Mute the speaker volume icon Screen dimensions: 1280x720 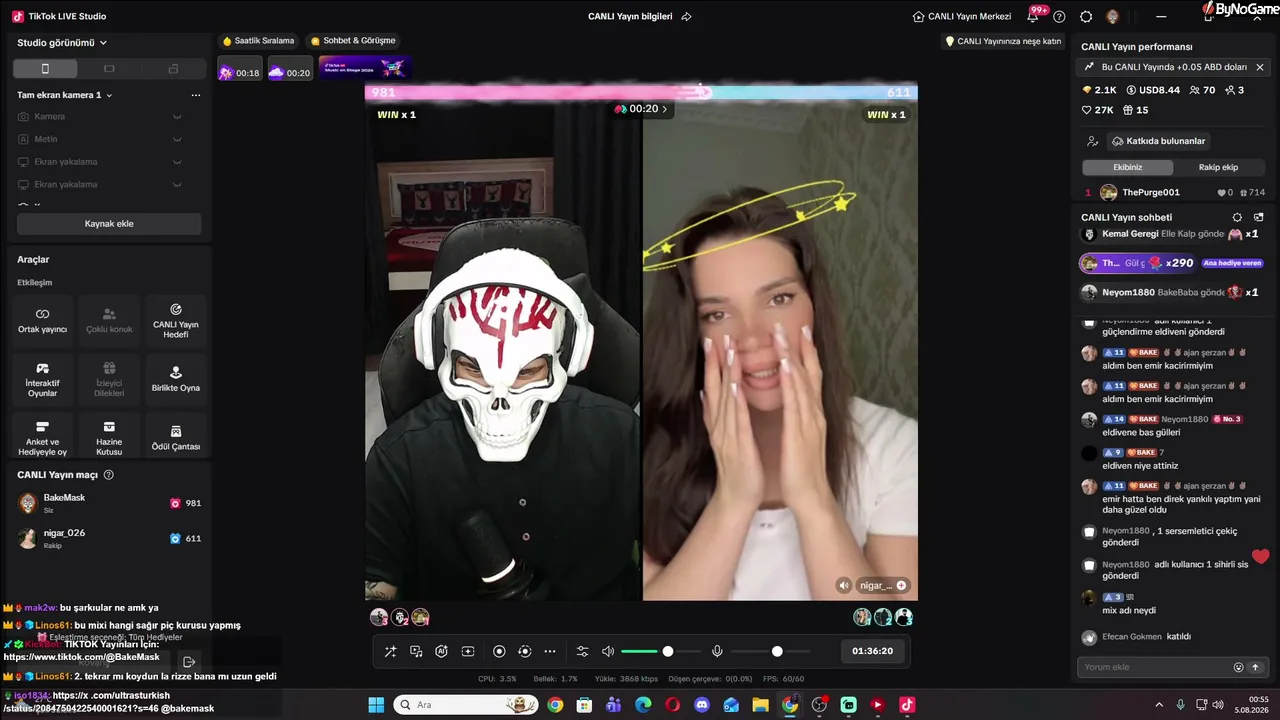pos(608,651)
